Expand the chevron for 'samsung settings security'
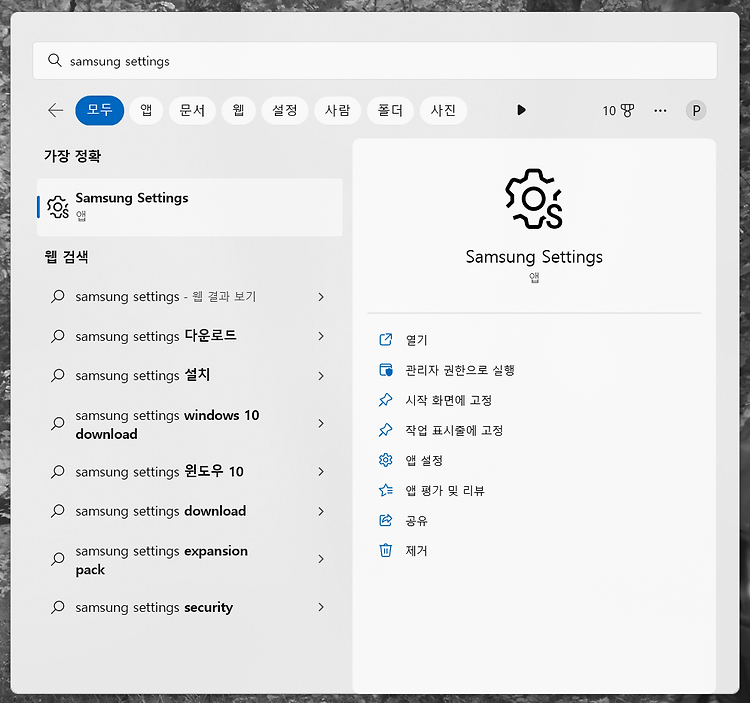750x703 pixels. [x=321, y=607]
